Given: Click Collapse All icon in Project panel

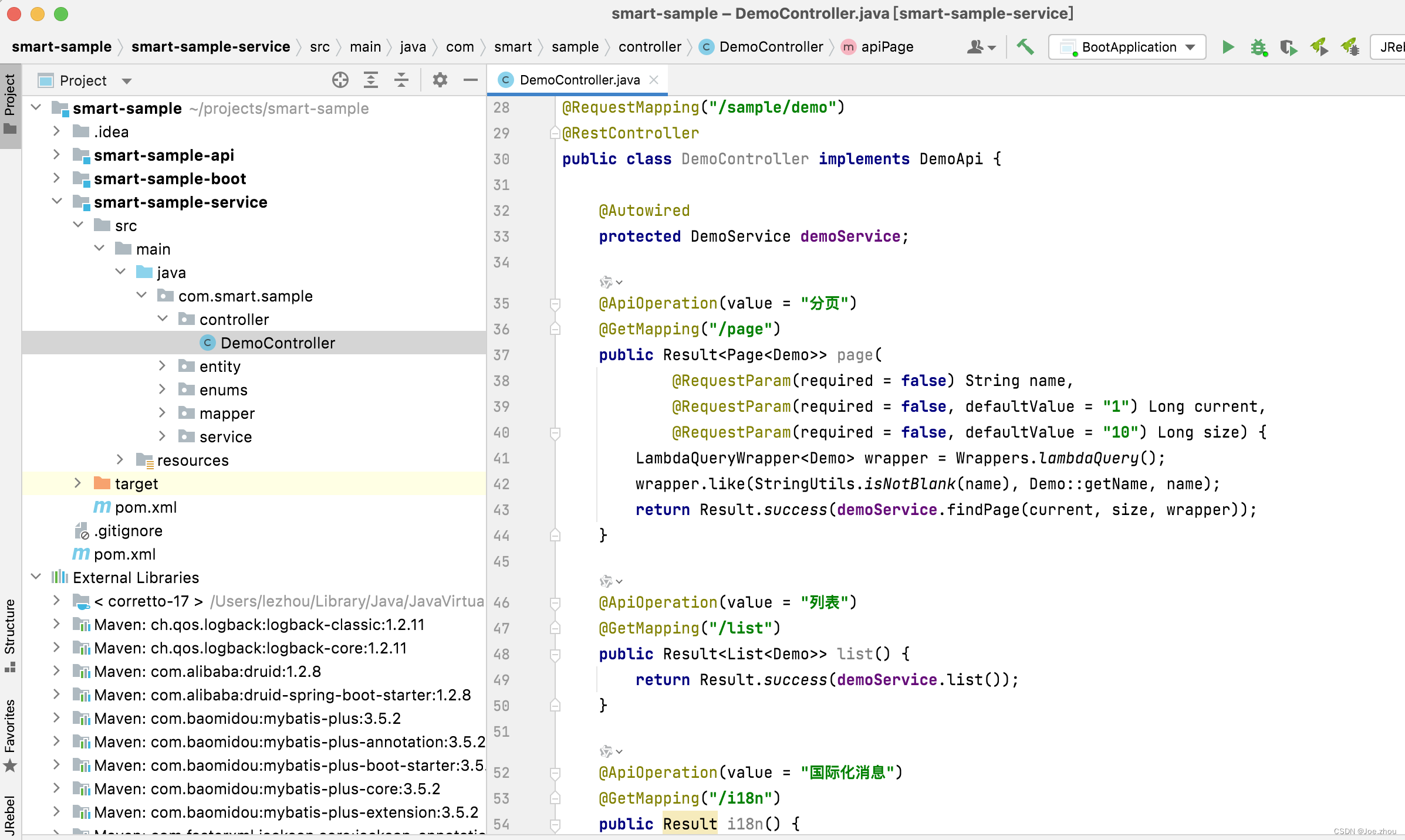Looking at the screenshot, I should coord(401,80).
